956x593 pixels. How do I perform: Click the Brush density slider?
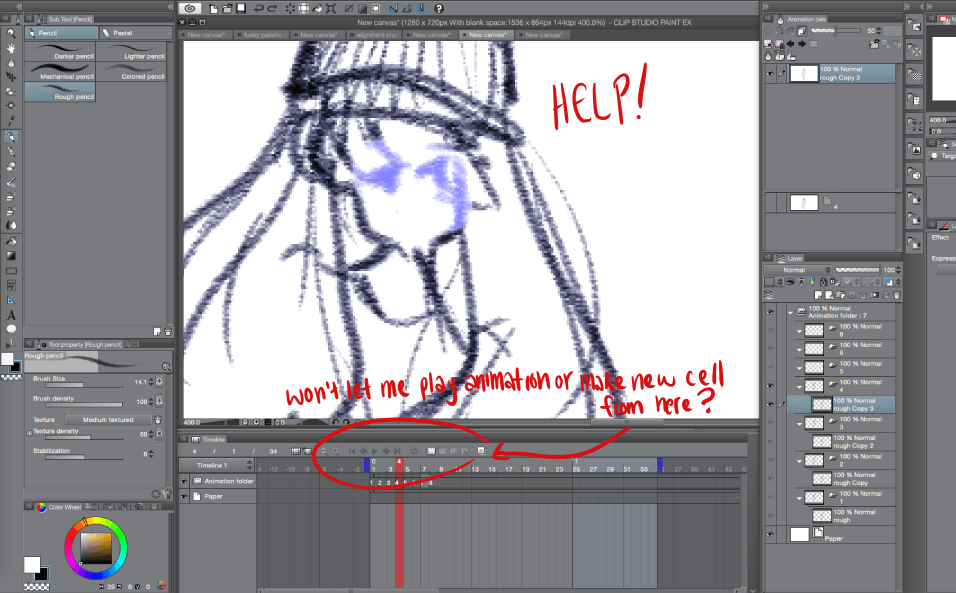tap(84, 404)
